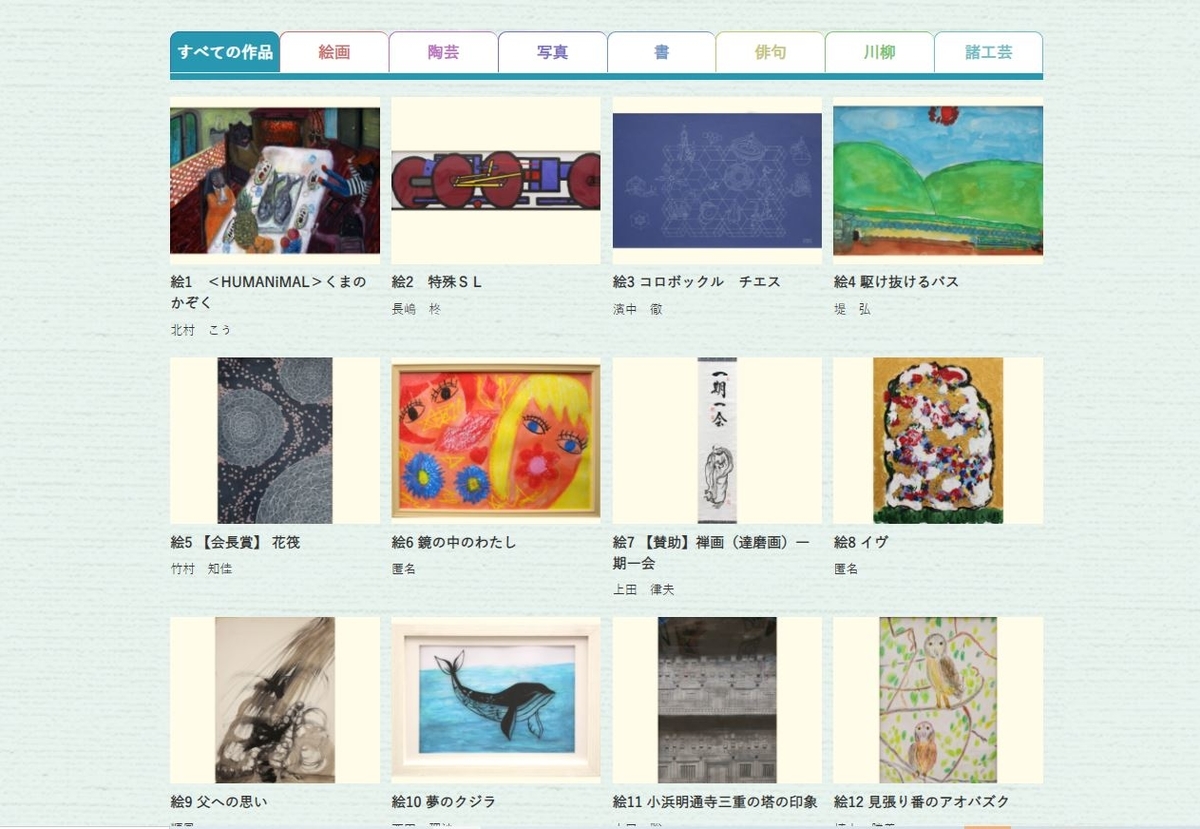Click the 絵12 見張り番のアオバズク title link
The width and height of the screenshot is (1200, 829).
pos(922,802)
